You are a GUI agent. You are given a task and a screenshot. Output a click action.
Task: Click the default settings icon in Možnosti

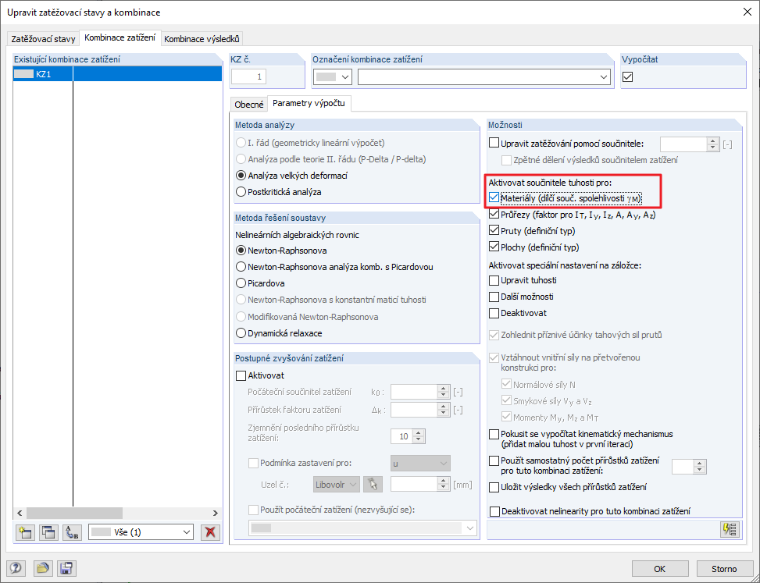730,529
